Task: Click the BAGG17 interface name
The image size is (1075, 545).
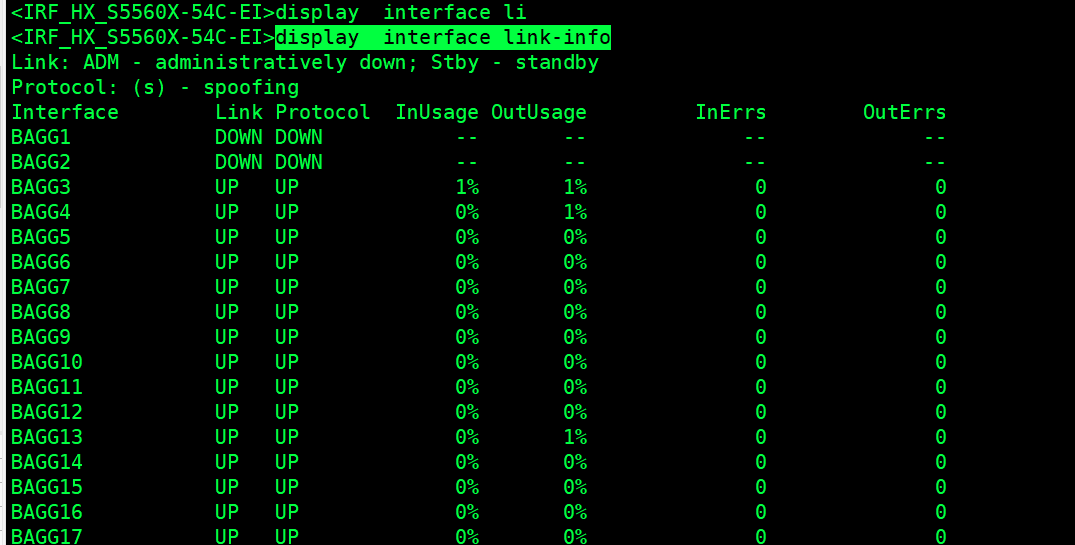Action: tap(47, 536)
